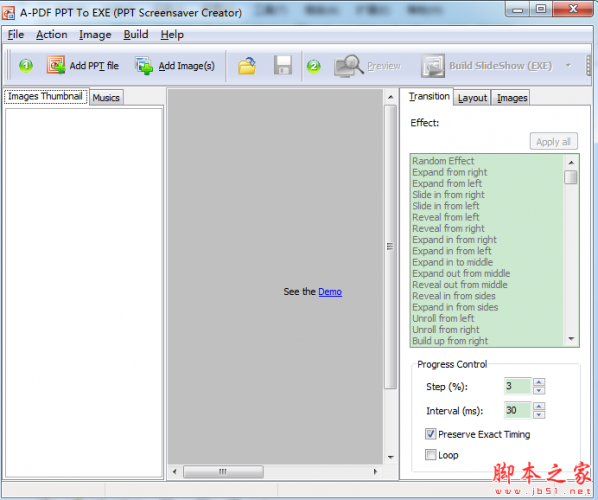The image size is (598, 500).
Task: Click the Step (%) value field
Action: pos(518,386)
